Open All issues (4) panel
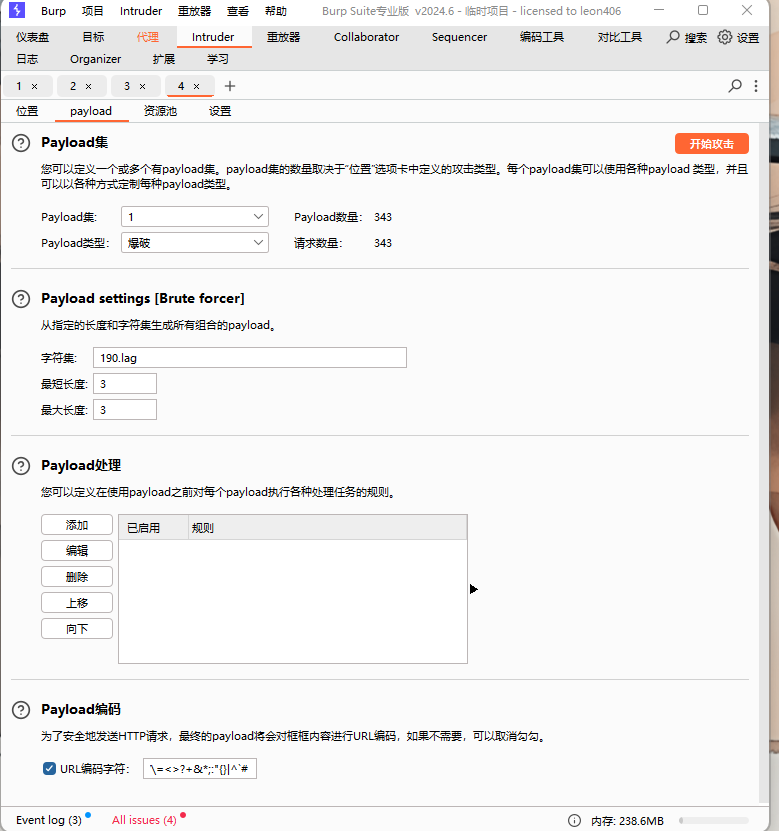Image resolution: width=779 pixels, height=831 pixels. (144, 820)
